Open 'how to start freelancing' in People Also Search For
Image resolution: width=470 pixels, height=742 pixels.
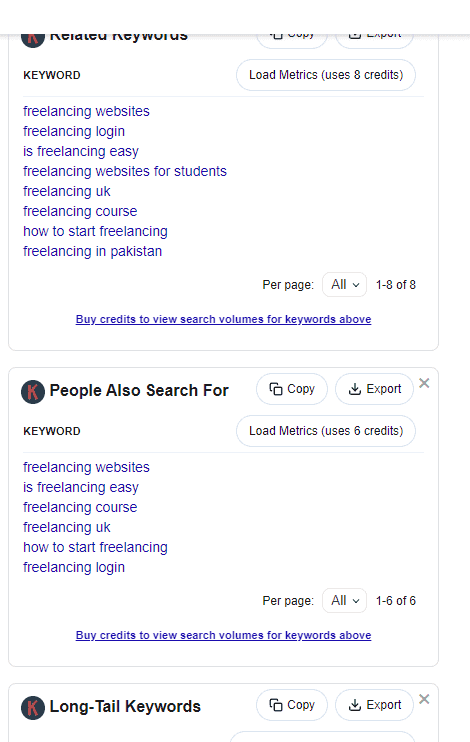pyautogui.click(x=96, y=548)
